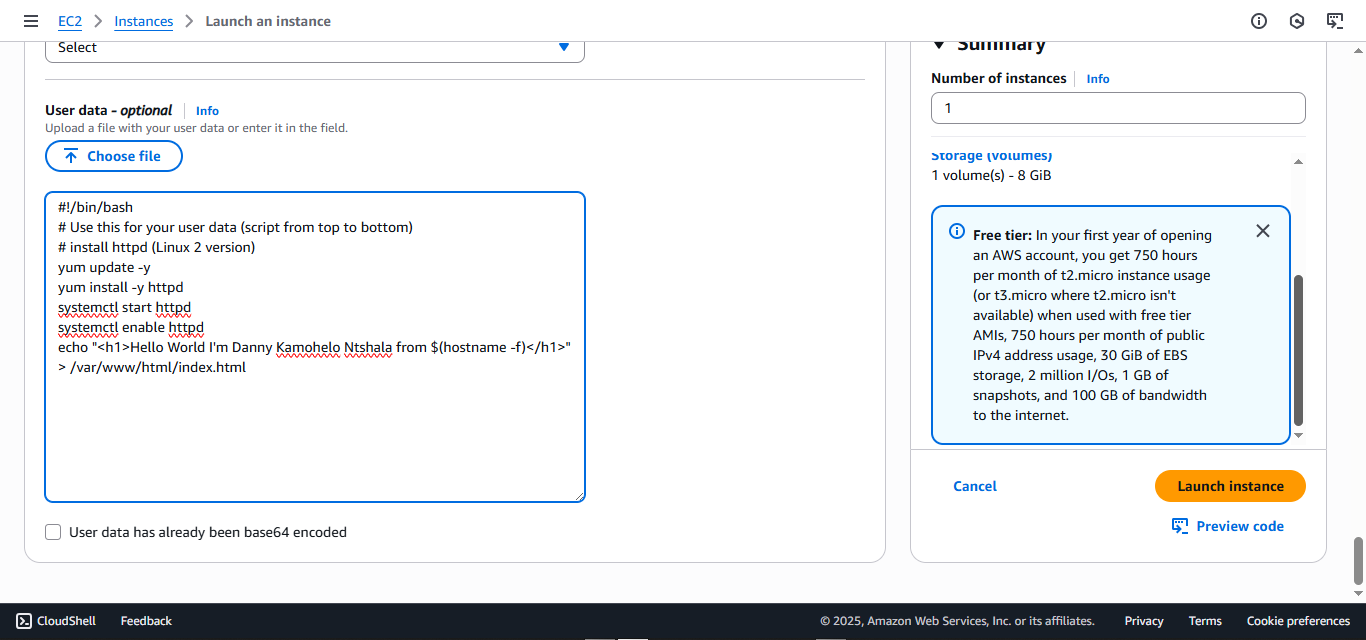The width and height of the screenshot is (1366, 640).
Task: Go to Instances via the breadcrumb
Action: click(x=143, y=21)
